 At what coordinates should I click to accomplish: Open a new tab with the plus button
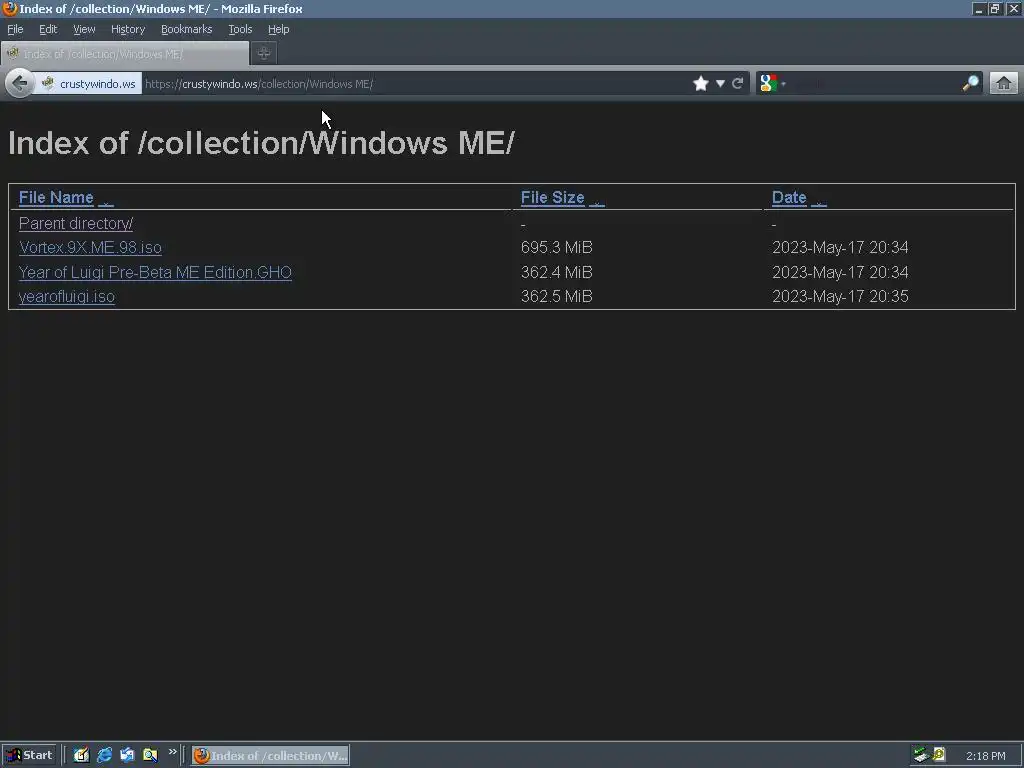(x=264, y=54)
